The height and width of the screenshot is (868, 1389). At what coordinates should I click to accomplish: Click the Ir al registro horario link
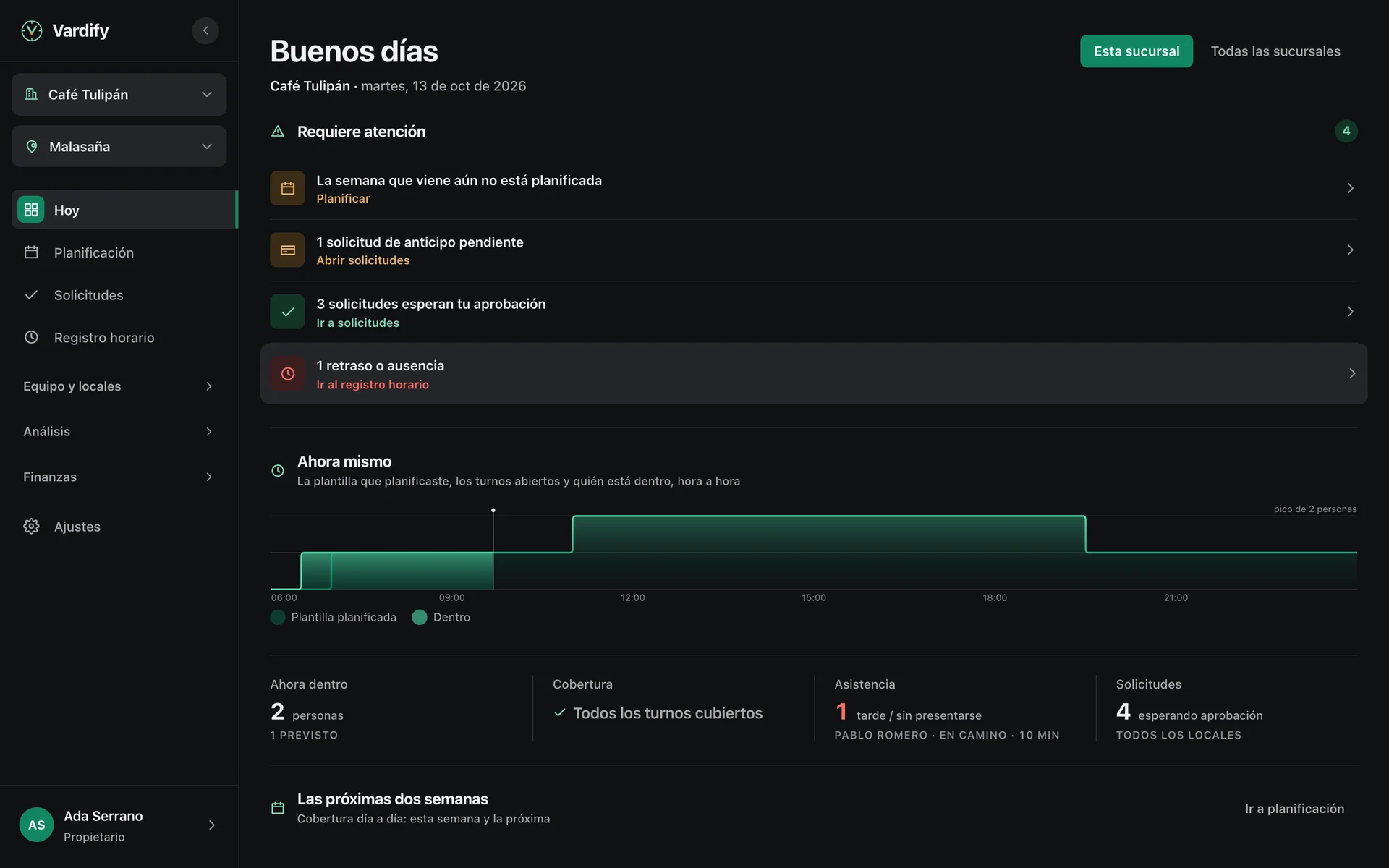click(x=373, y=385)
